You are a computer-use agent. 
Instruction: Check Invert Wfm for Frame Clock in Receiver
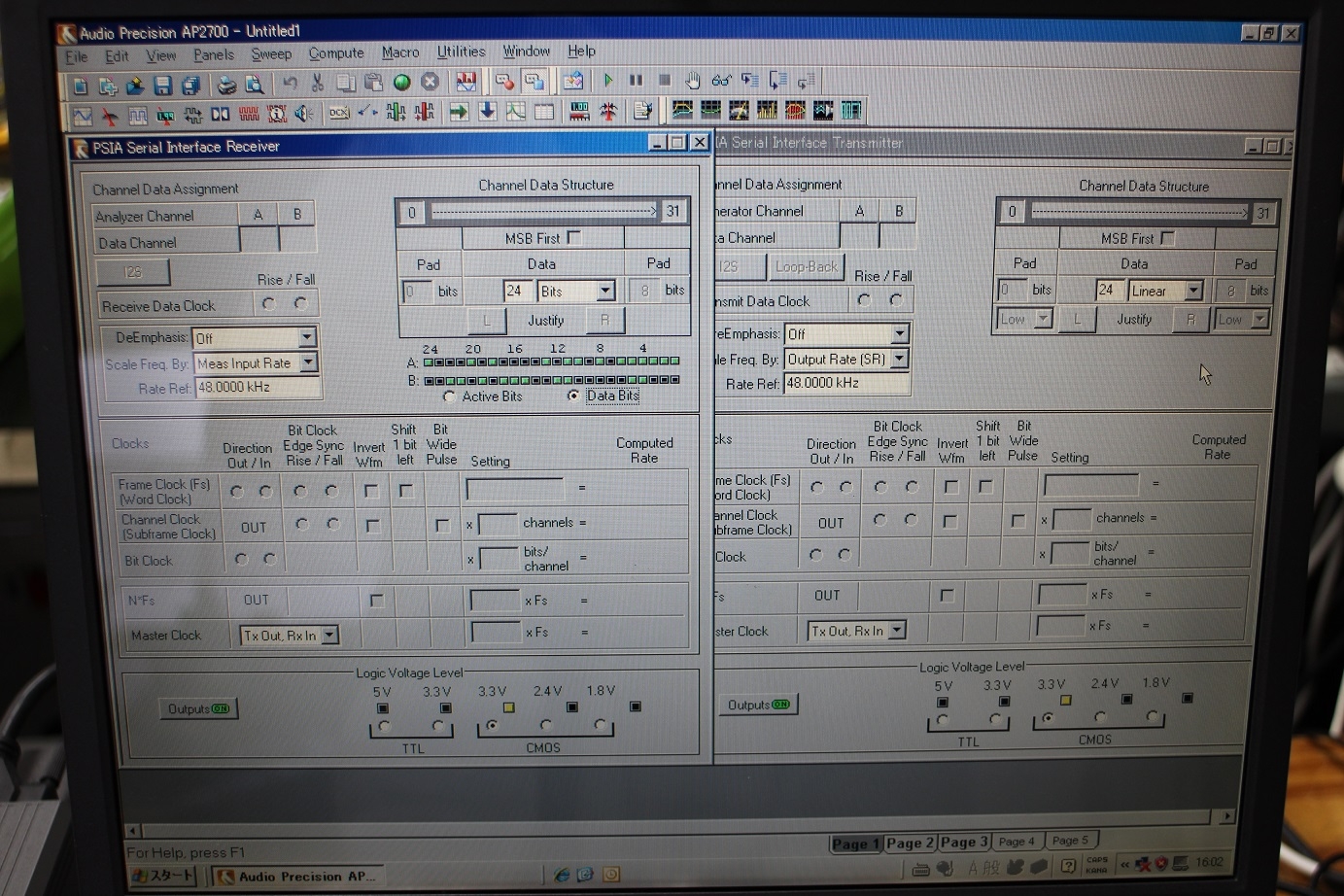pyautogui.click(x=370, y=492)
